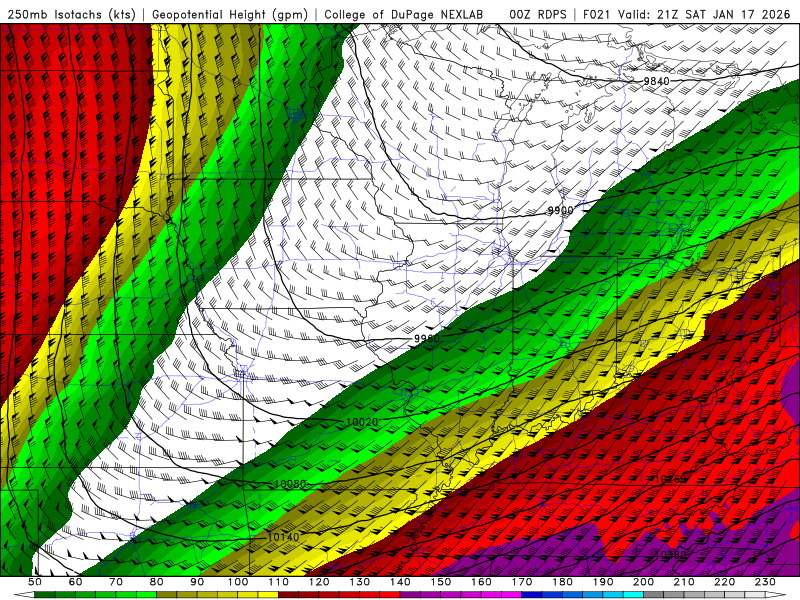The height and width of the screenshot is (600, 800).
Task: Click the 170 value on the color scale
Action: (521, 582)
